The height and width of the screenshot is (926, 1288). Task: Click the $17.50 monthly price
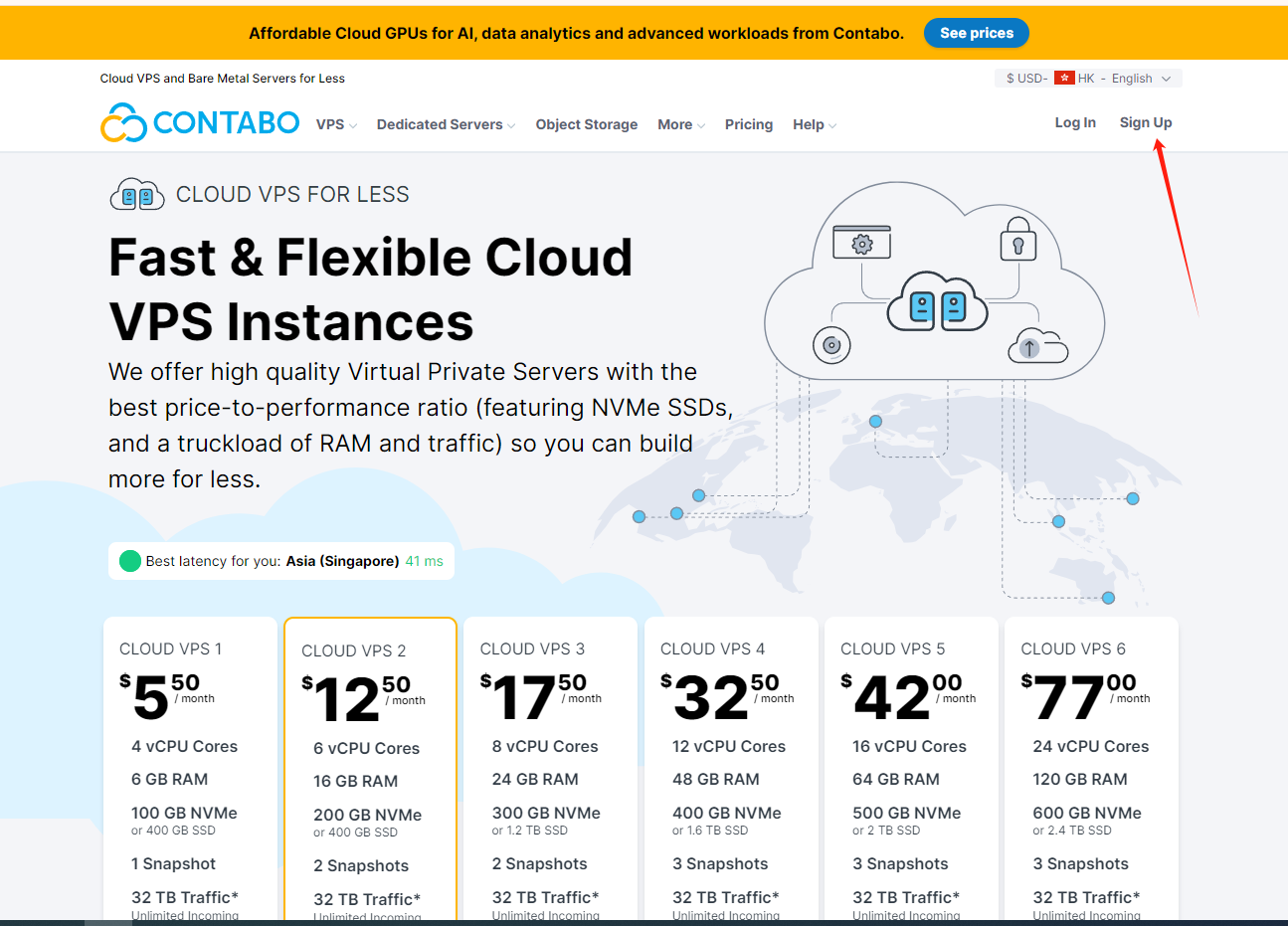click(541, 695)
